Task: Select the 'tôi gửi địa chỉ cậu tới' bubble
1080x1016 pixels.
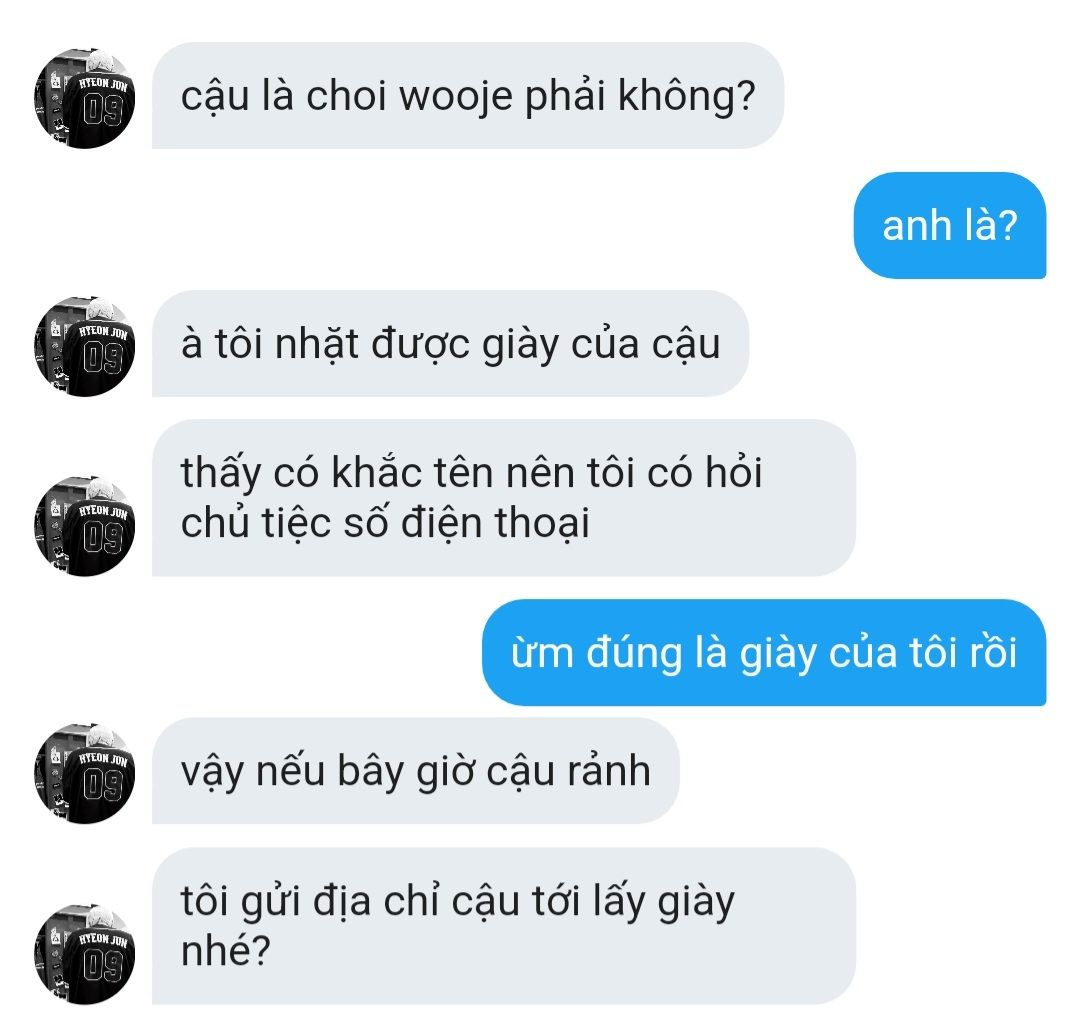Action: (503, 926)
